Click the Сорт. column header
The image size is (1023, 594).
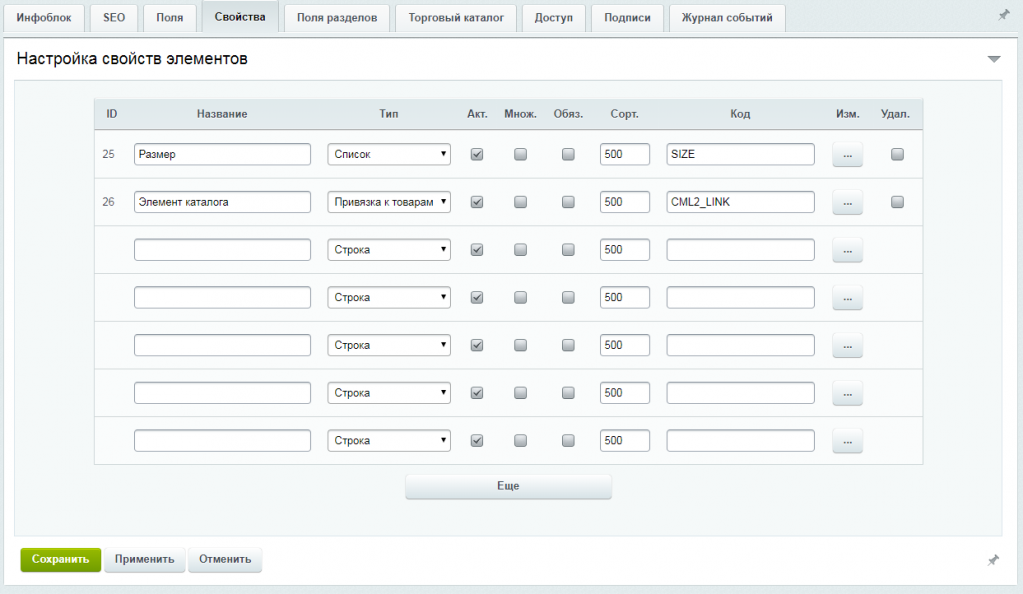(624, 114)
